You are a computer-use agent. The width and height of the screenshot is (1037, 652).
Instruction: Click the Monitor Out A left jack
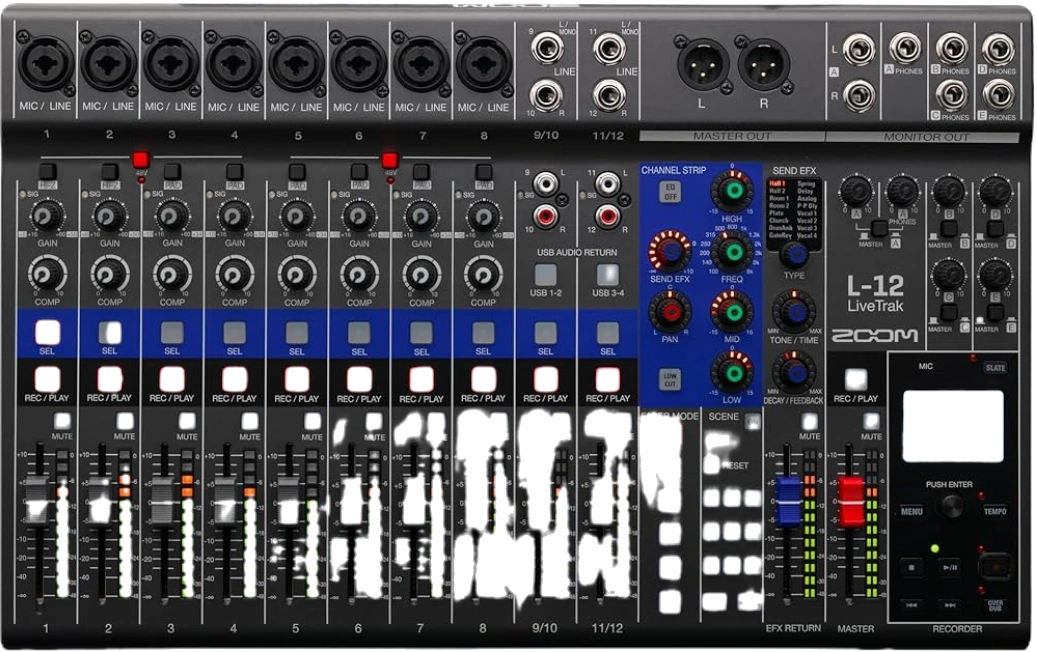[x=858, y=49]
